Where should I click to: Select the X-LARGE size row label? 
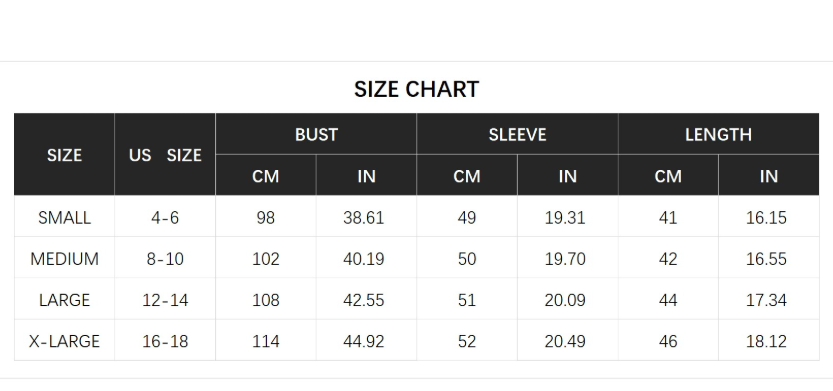pos(64,341)
